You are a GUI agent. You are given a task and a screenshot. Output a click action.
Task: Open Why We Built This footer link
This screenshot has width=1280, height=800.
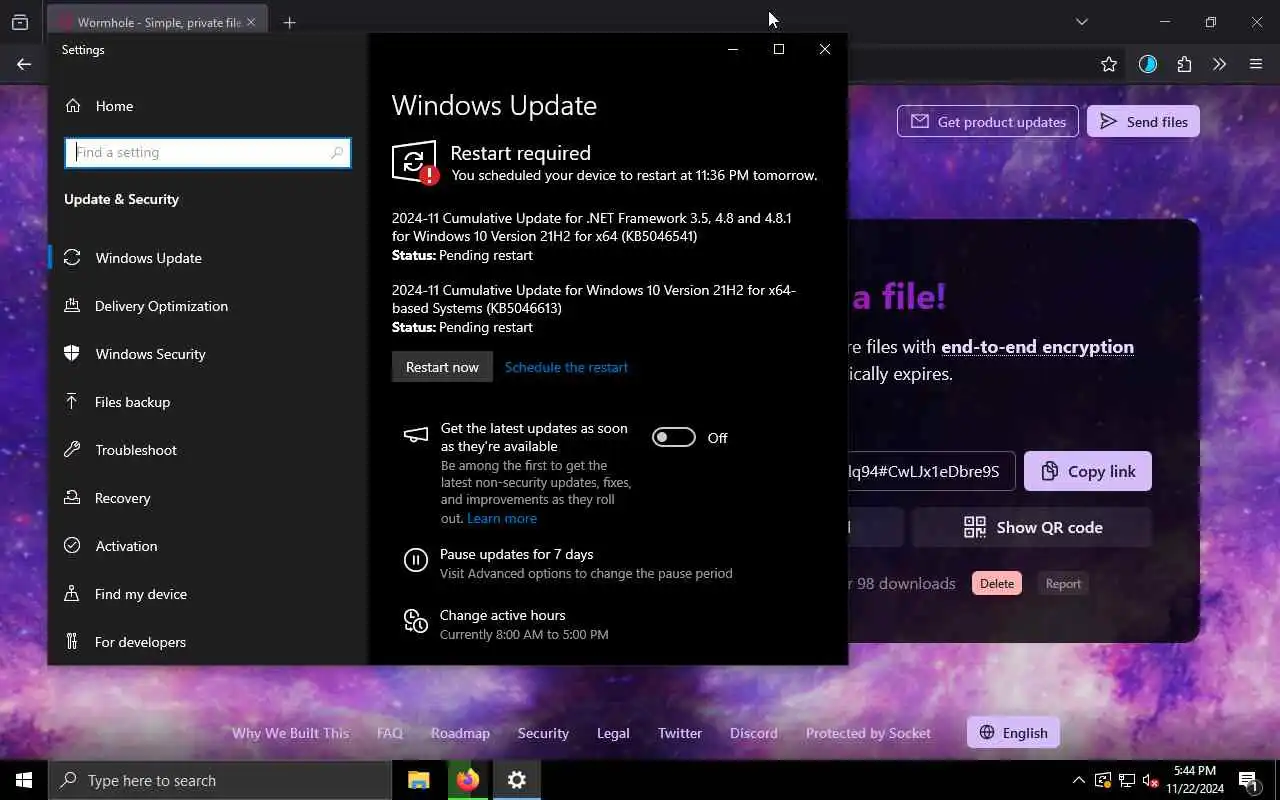(x=290, y=733)
